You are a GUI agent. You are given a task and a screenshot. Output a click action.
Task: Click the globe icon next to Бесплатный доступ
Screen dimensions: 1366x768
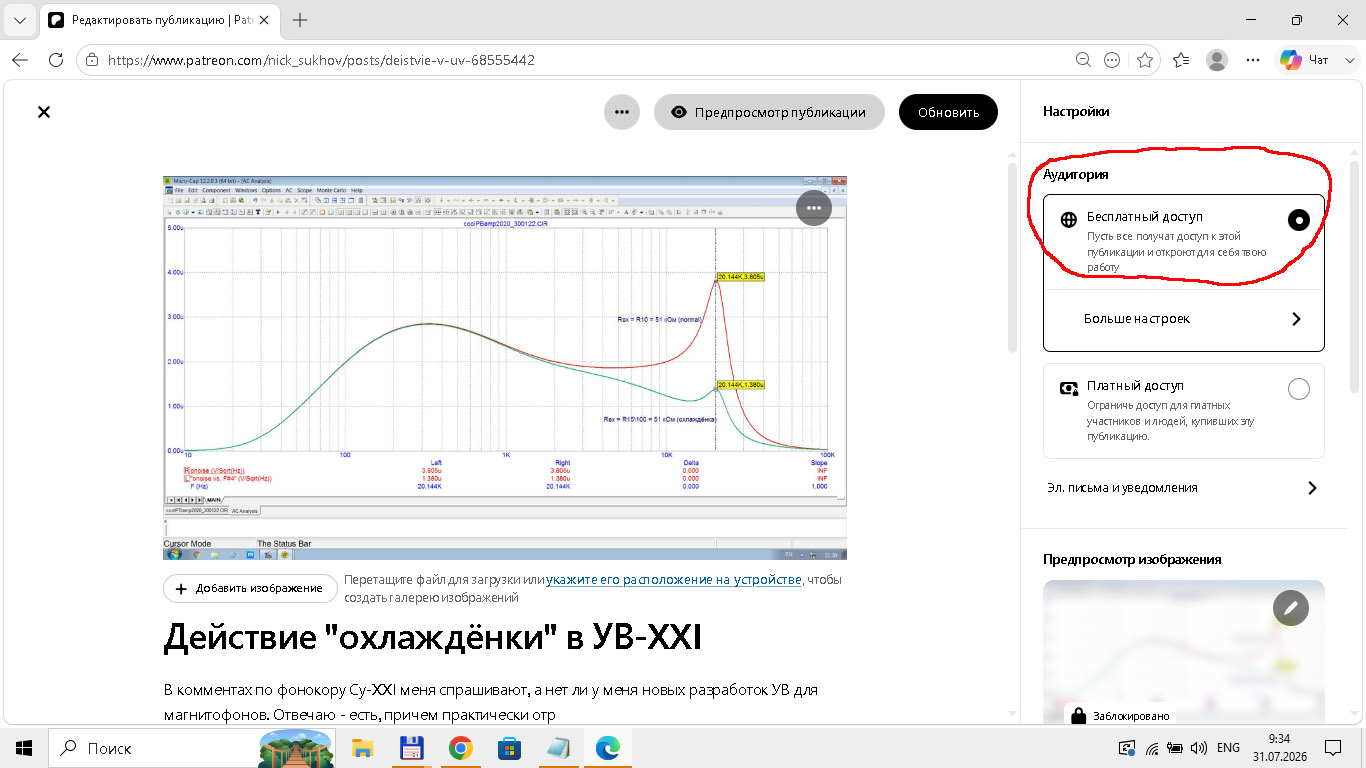coord(1068,219)
